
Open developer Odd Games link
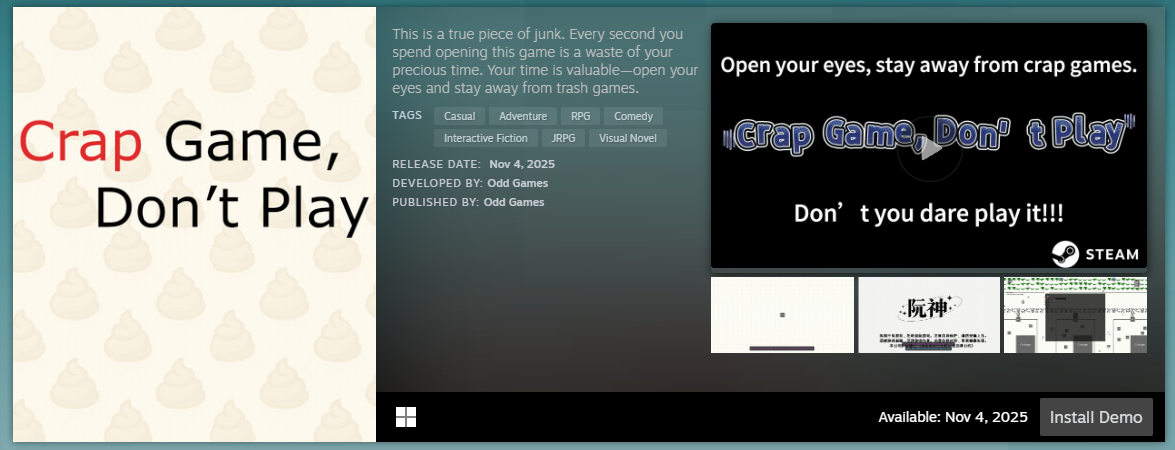click(x=518, y=183)
